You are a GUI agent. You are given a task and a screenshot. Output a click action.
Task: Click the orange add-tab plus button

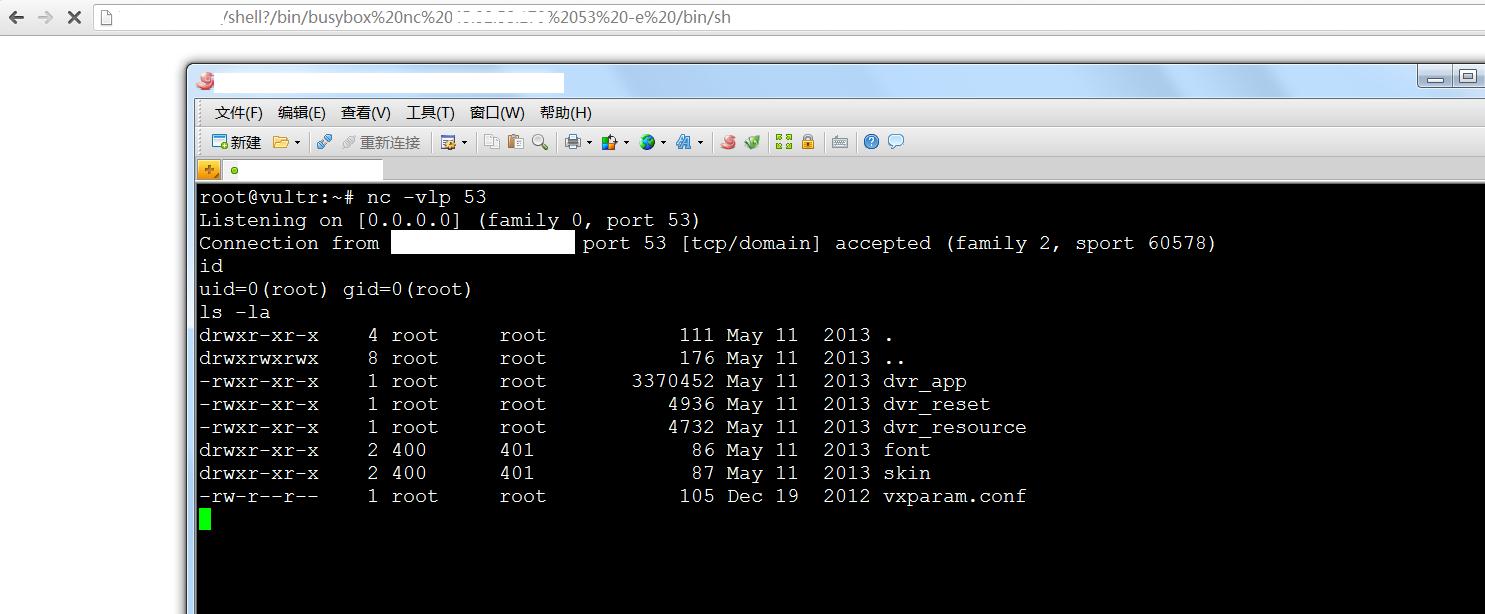(x=208, y=170)
